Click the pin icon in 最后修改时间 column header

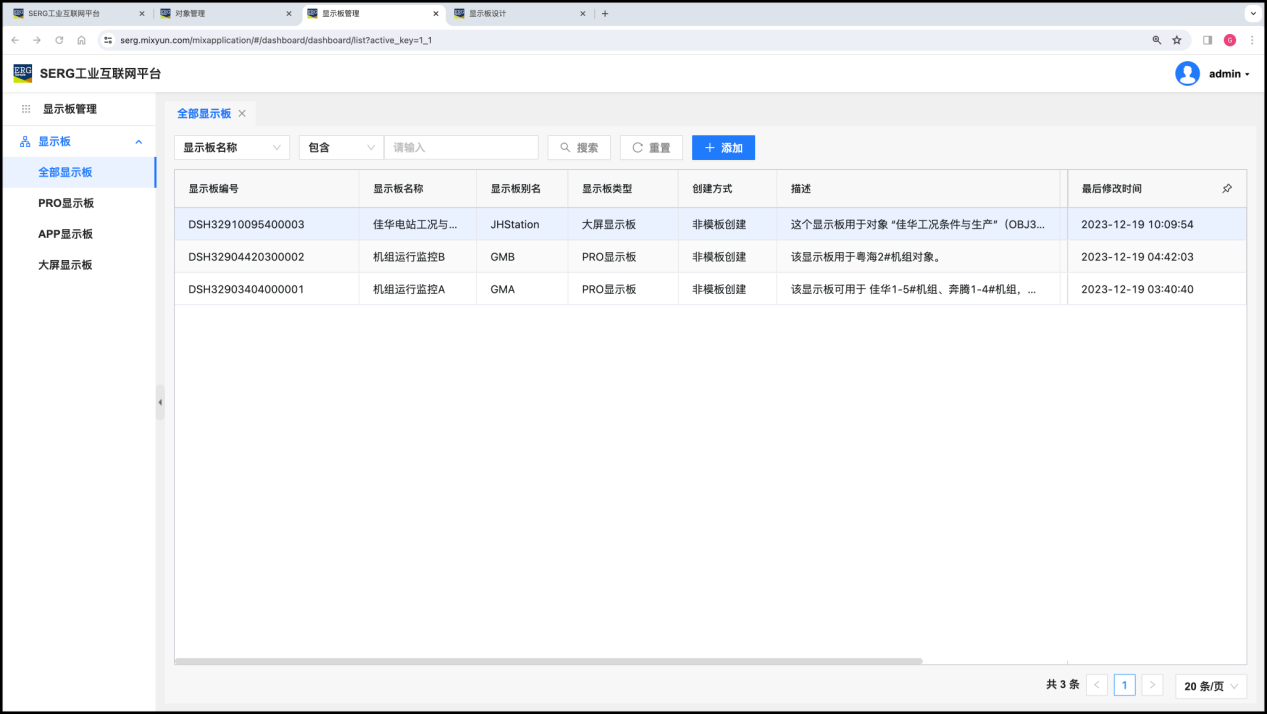coord(1227,188)
